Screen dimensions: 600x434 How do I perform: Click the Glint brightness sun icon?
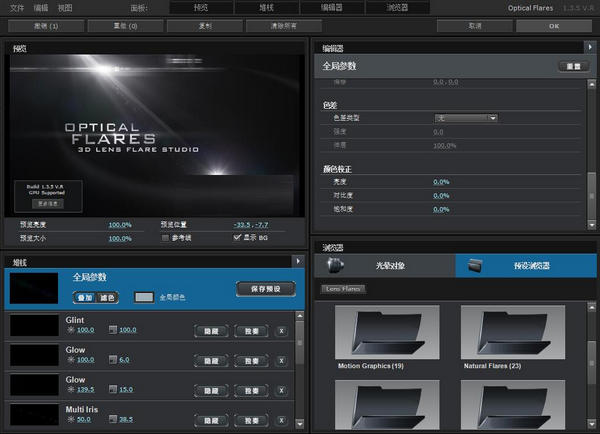(x=69, y=330)
